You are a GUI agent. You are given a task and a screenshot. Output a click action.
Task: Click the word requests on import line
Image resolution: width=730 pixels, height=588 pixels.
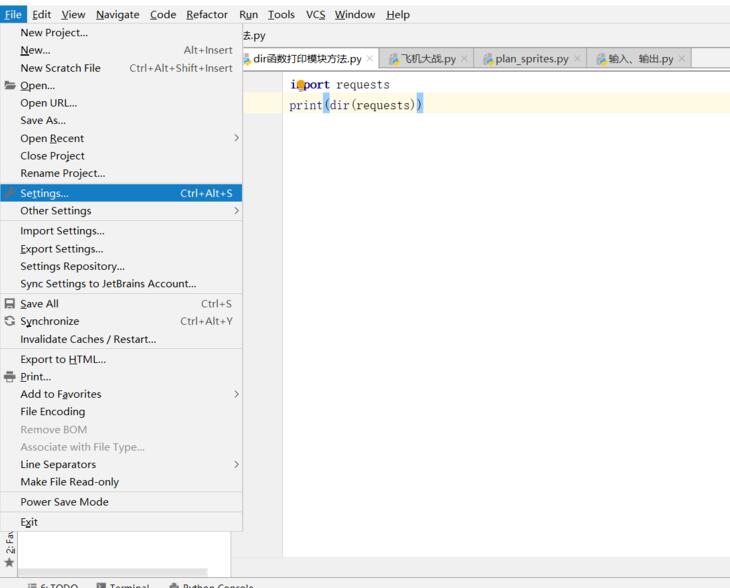[x=363, y=84]
